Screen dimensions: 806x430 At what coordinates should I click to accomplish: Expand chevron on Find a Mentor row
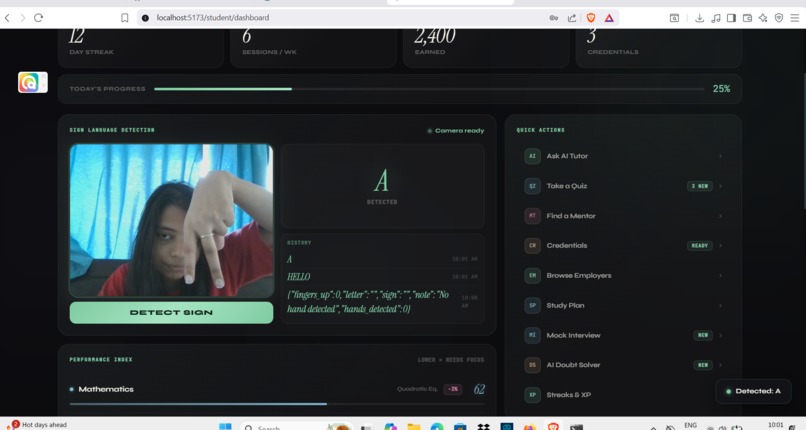(x=720, y=216)
